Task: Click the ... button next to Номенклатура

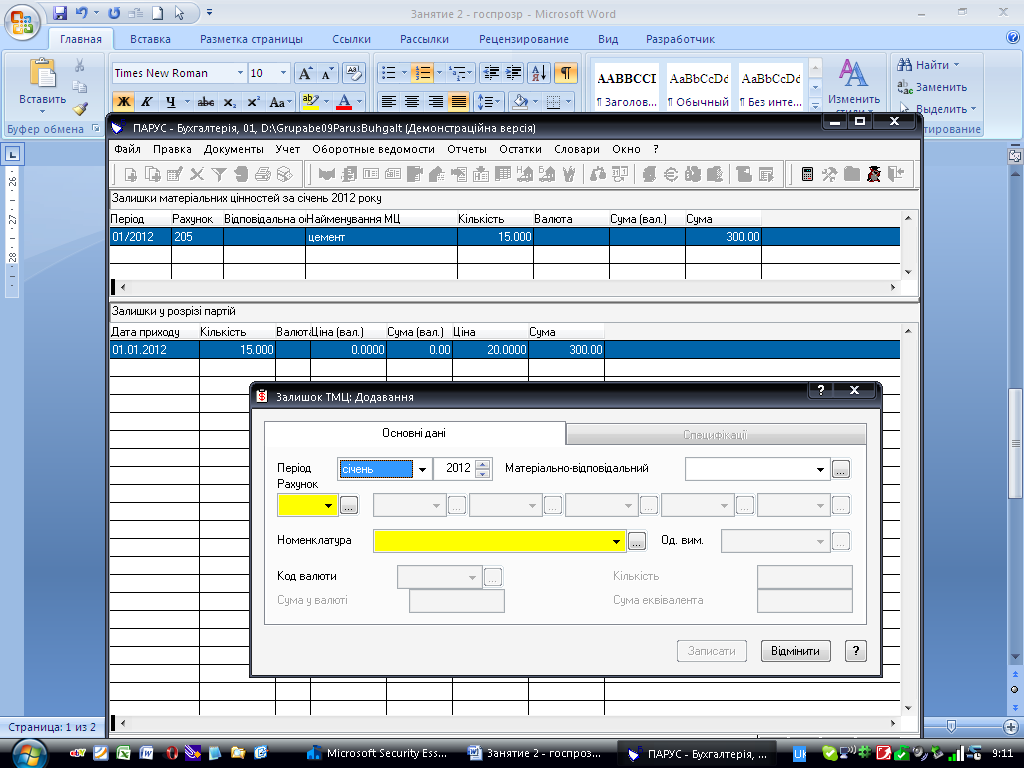Action: pyautogui.click(x=637, y=541)
